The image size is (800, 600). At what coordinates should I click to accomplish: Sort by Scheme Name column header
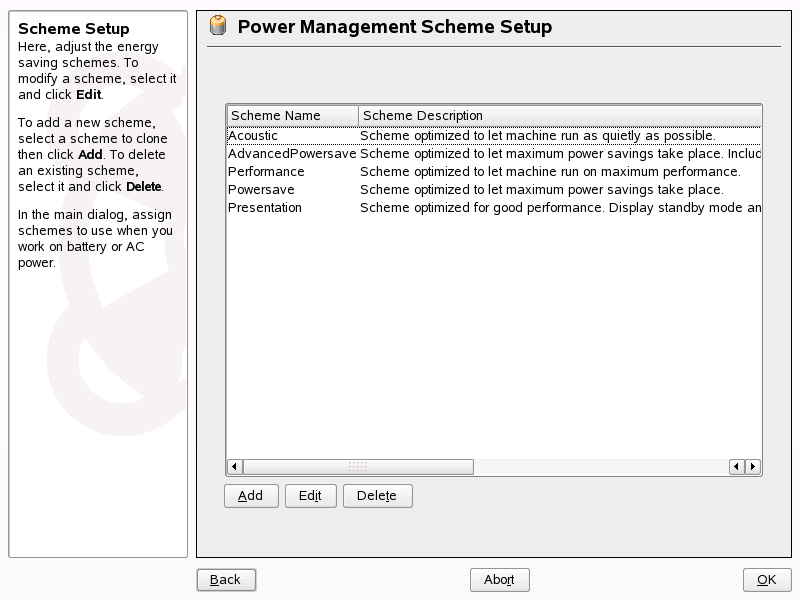click(x=293, y=116)
